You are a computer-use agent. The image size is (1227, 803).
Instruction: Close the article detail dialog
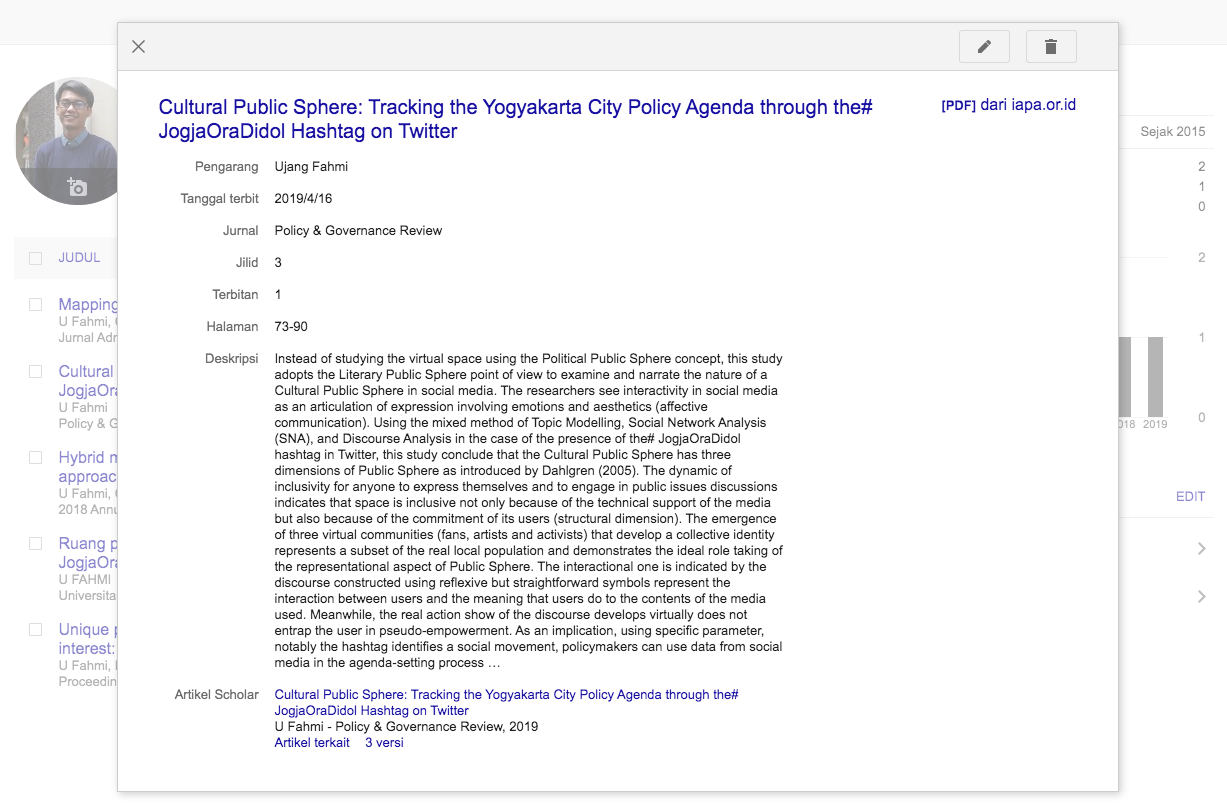click(x=139, y=47)
